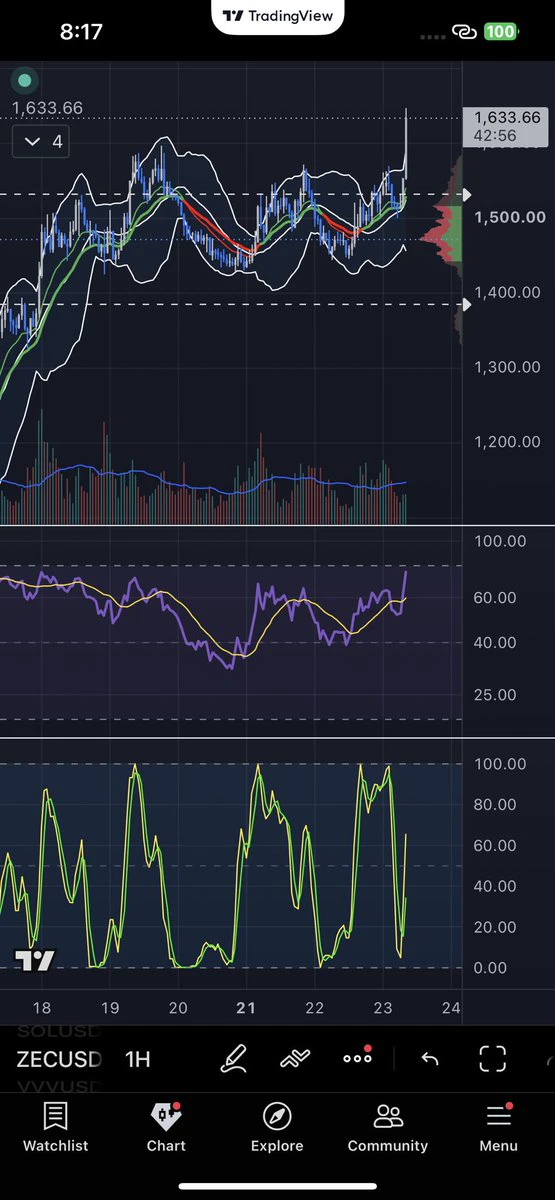Tap the battery indicator in status bar
This screenshot has height=1200, width=555.
pyautogui.click(x=501, y=32)
